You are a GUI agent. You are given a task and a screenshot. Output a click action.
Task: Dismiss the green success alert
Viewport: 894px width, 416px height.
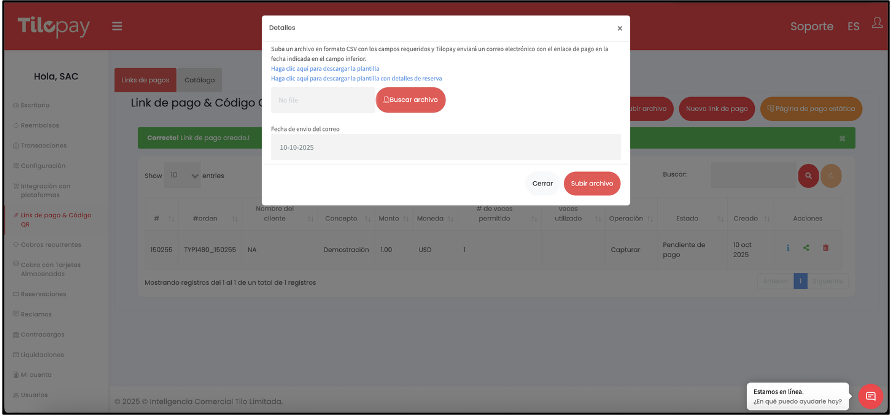click(x=841, y=137)
